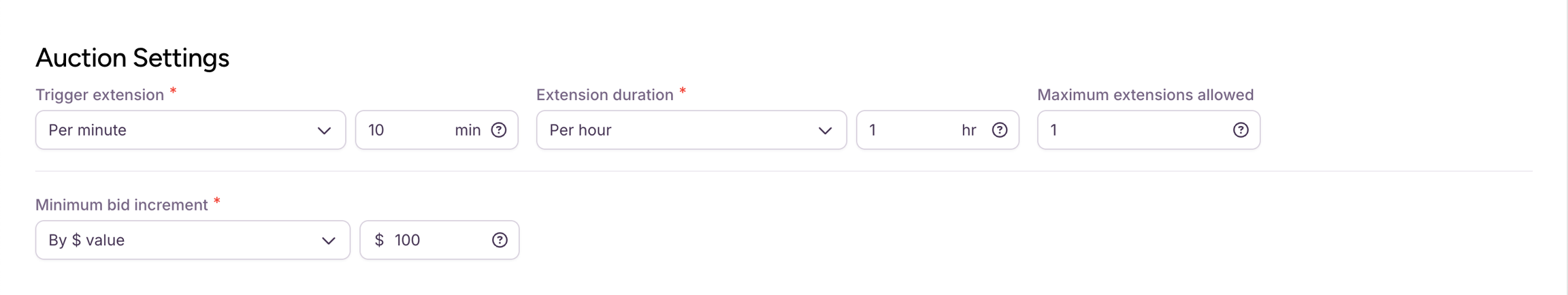Click help icon in Maximum extensions allowed field

pyautogui.click(x=1240, y=130)
